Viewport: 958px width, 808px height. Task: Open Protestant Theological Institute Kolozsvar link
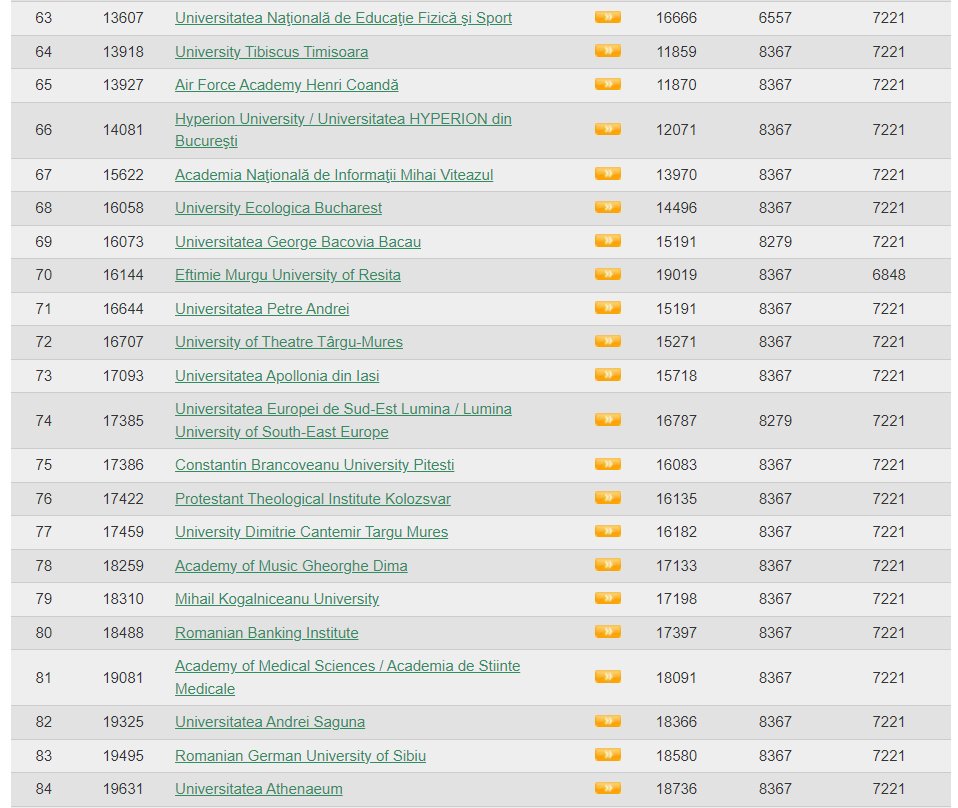pyautogui.click(x=313, y=499)
